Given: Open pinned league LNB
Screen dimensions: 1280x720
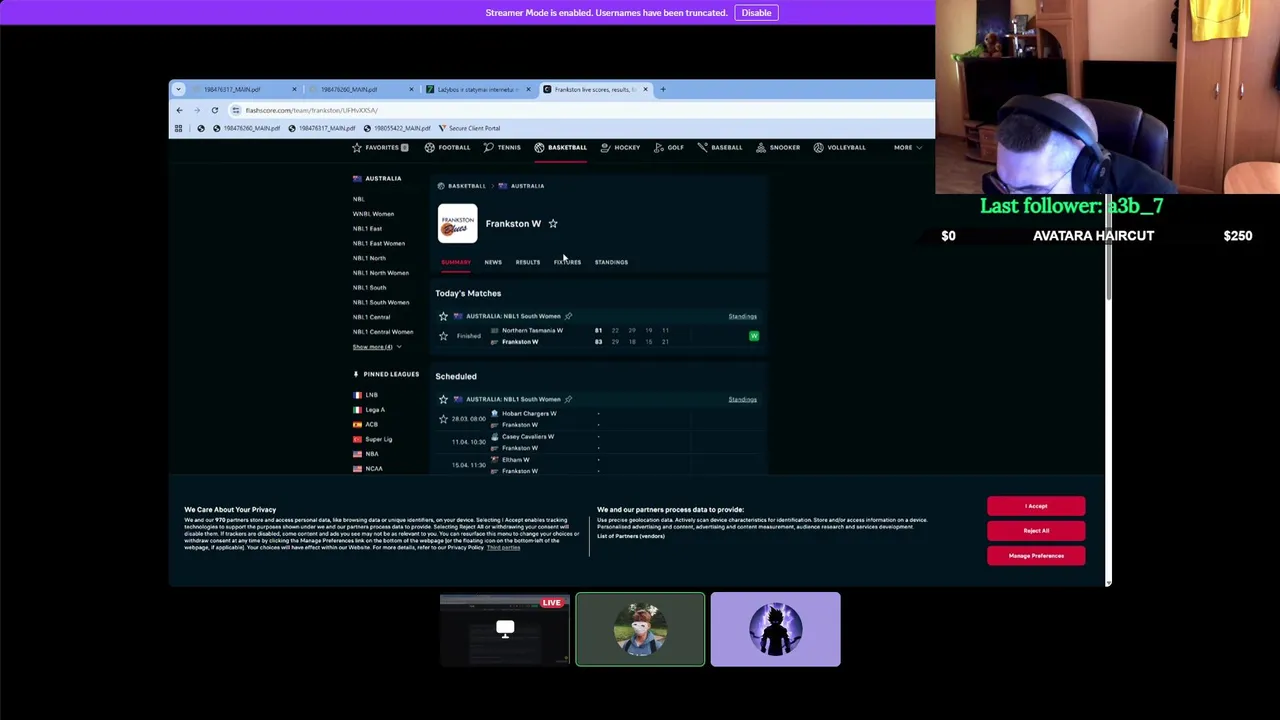Looking at the screenshot, I should (371, 395).
